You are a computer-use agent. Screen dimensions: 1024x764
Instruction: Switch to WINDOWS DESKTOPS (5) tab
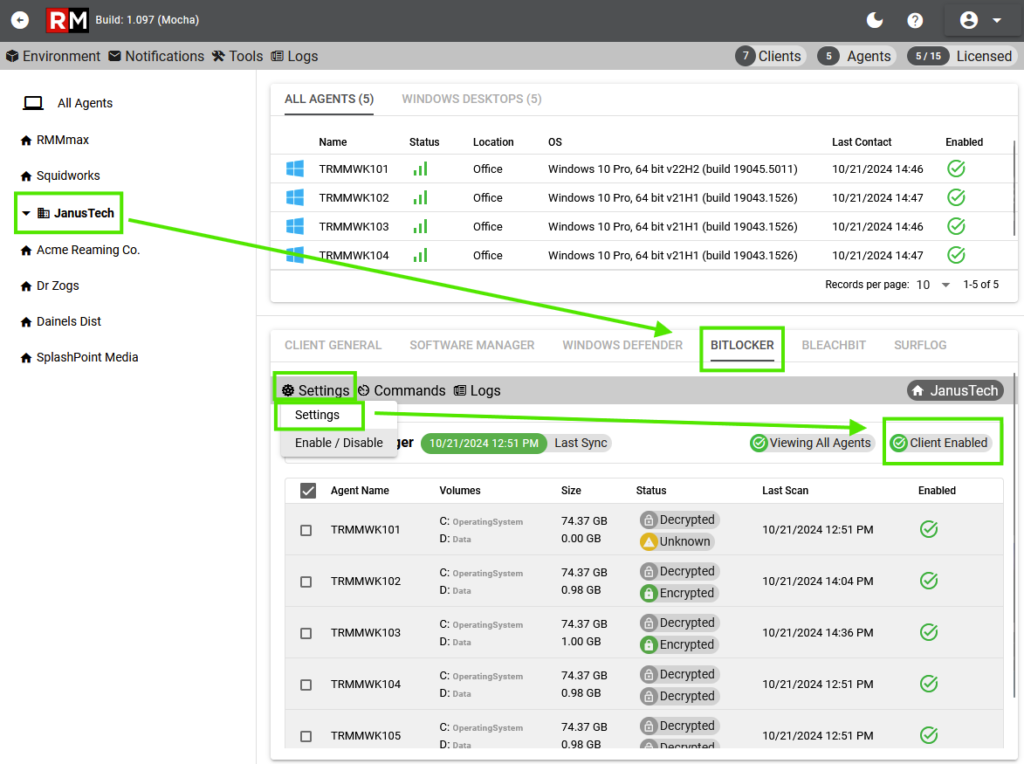point(472,99)
